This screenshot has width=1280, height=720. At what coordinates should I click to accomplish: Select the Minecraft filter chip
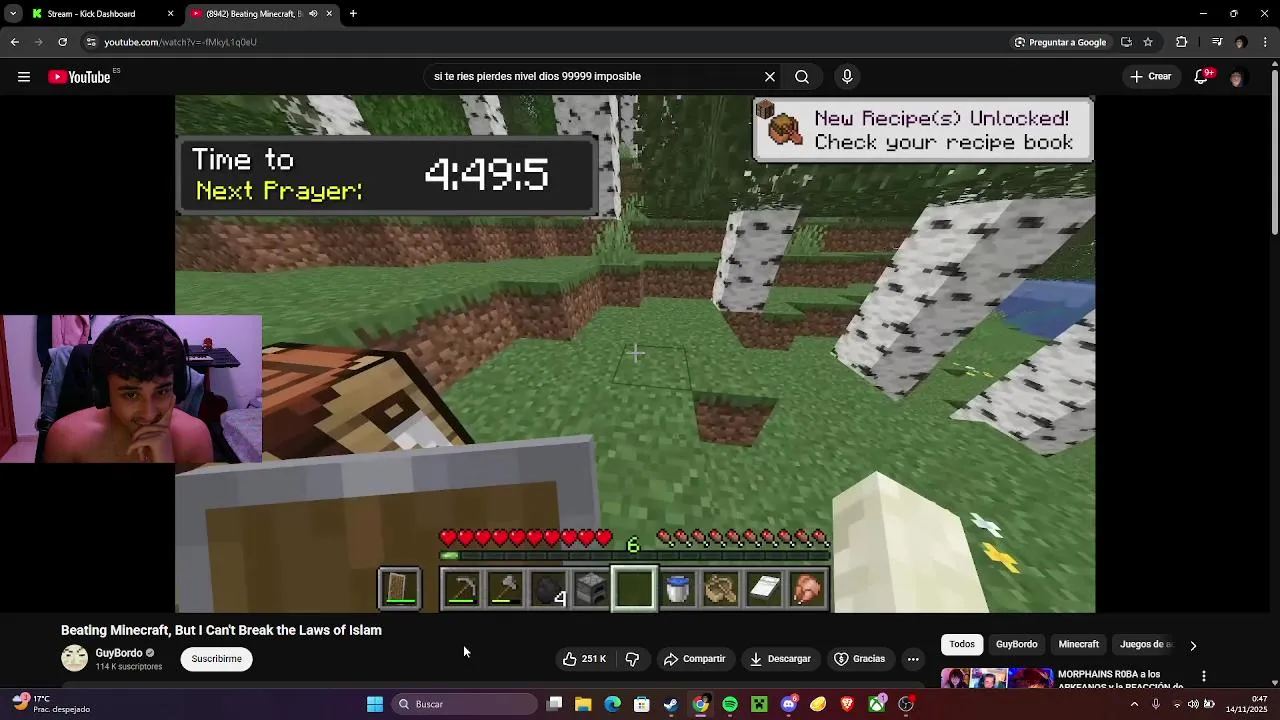(1079, 644)
